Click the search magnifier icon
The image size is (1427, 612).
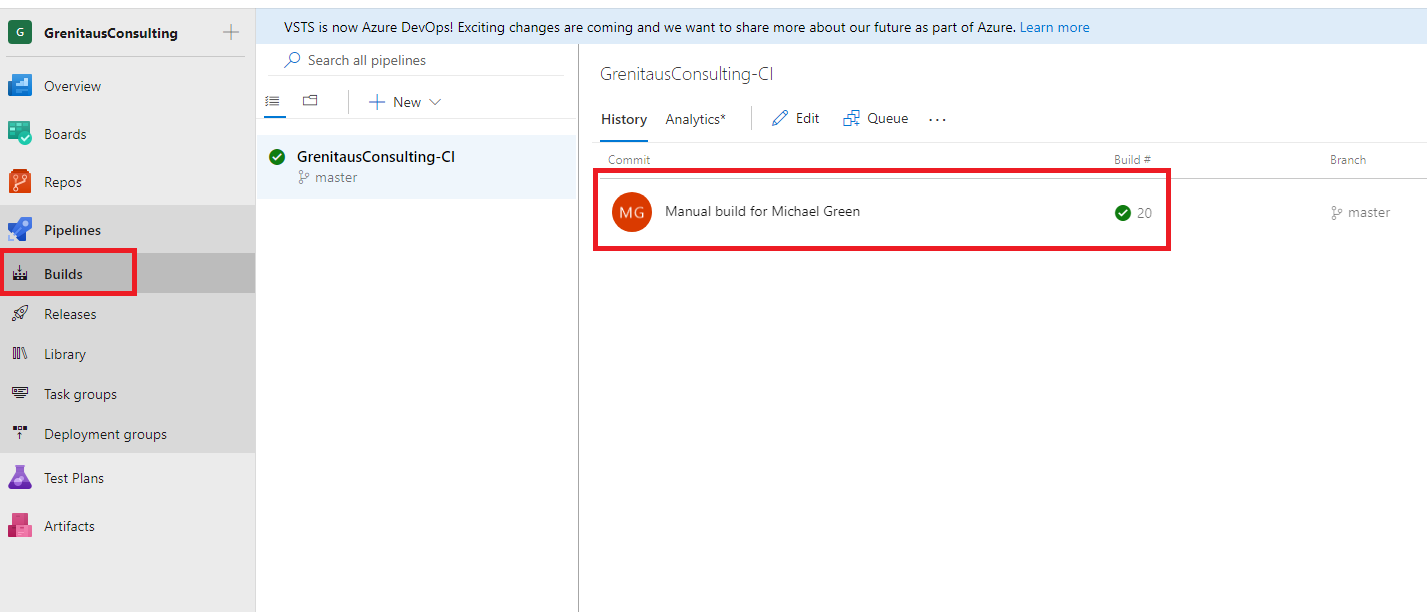pos(292,60)
